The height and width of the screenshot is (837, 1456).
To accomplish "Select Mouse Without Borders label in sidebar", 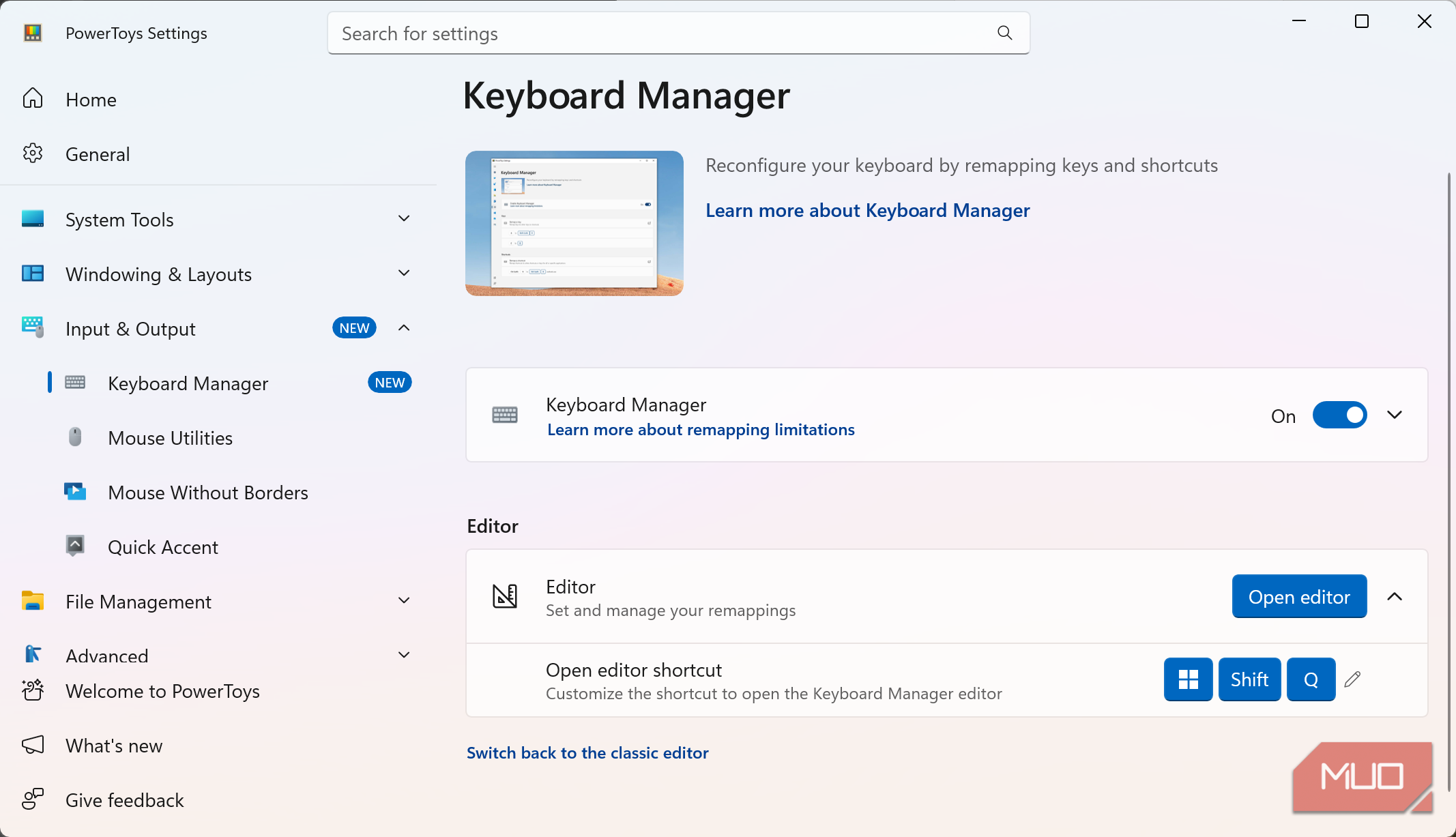I will (208, 493).
